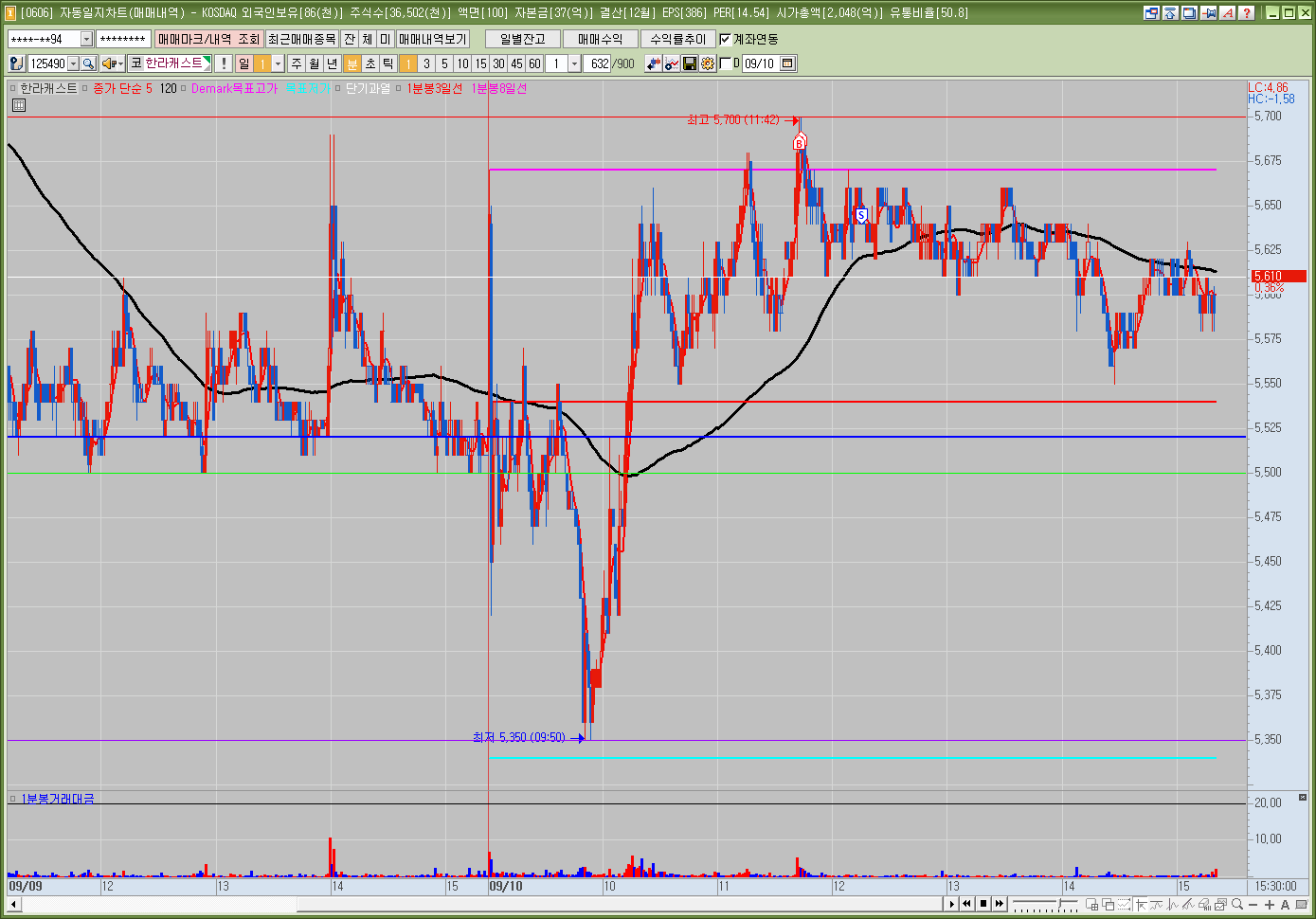The image size is (1316, 919).
Task: Select 분 (minute) chart period
Action: tap(352, 63)
